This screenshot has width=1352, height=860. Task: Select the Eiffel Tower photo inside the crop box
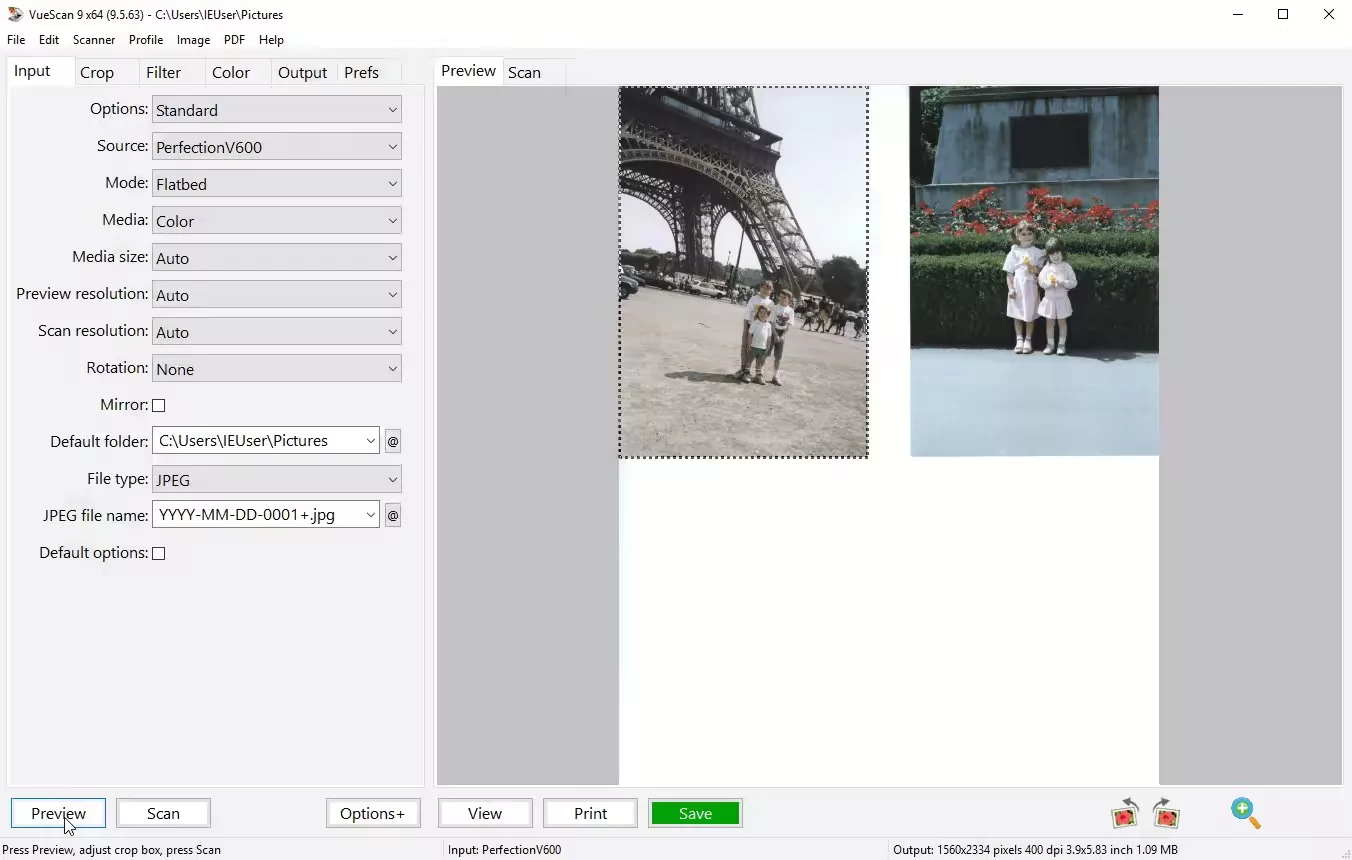[743, 270]
